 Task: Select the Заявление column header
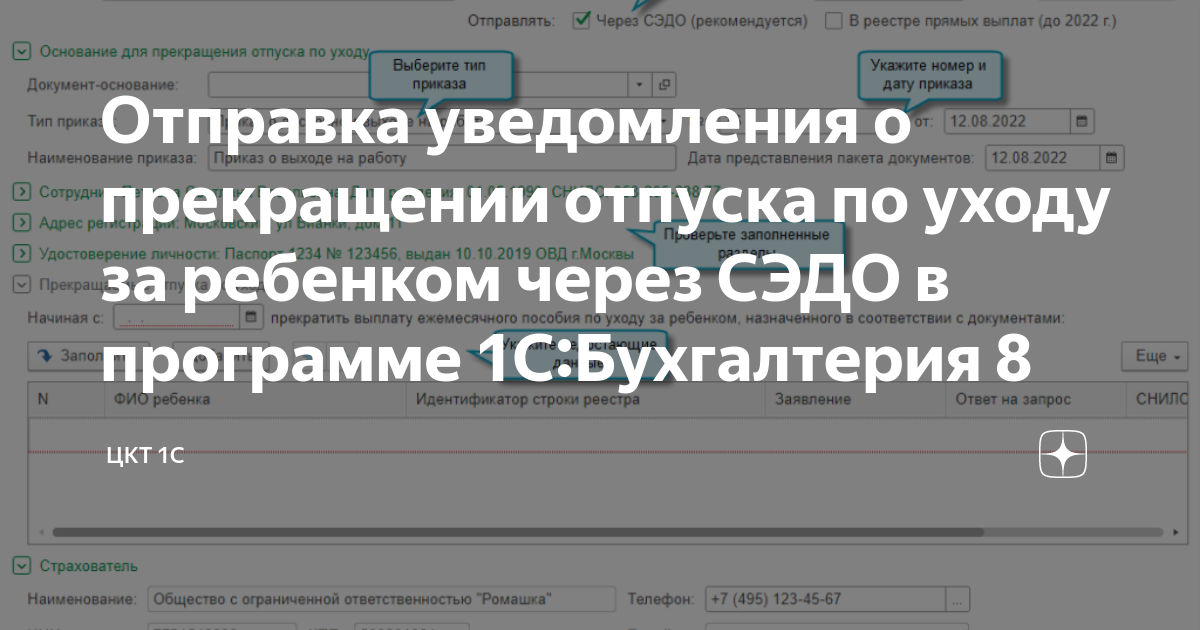854,400
